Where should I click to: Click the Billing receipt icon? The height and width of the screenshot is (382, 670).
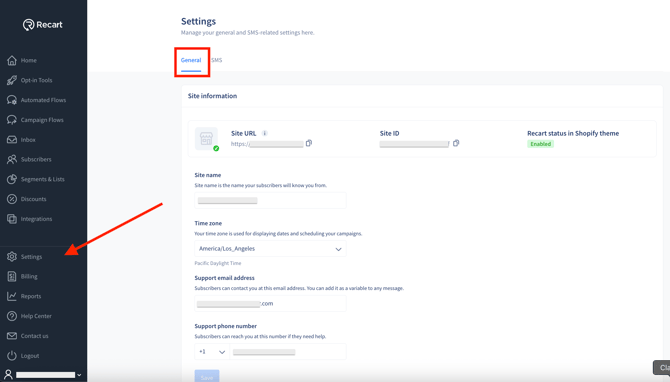(x=12, y=276)
